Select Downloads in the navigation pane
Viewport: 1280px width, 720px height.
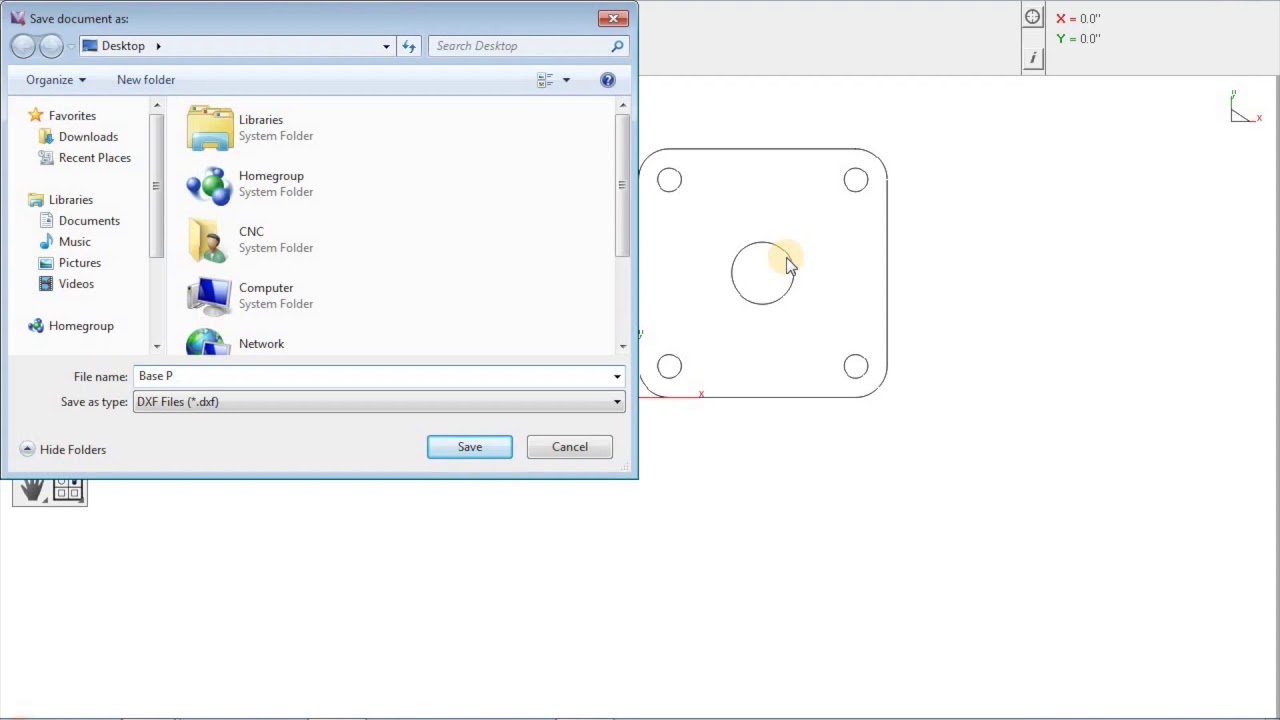pos(88,137)
